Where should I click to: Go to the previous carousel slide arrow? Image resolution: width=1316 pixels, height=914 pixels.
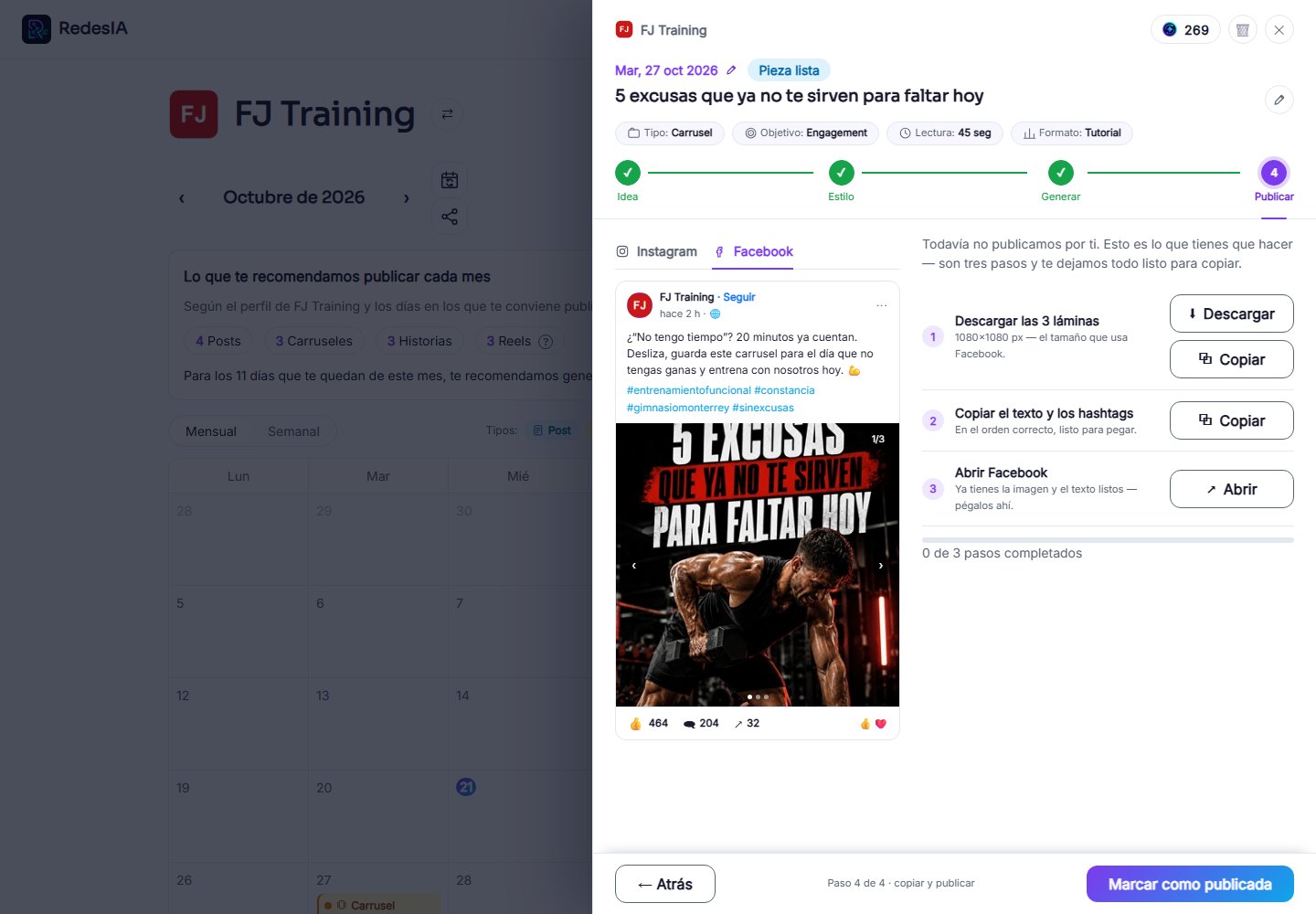633,566
